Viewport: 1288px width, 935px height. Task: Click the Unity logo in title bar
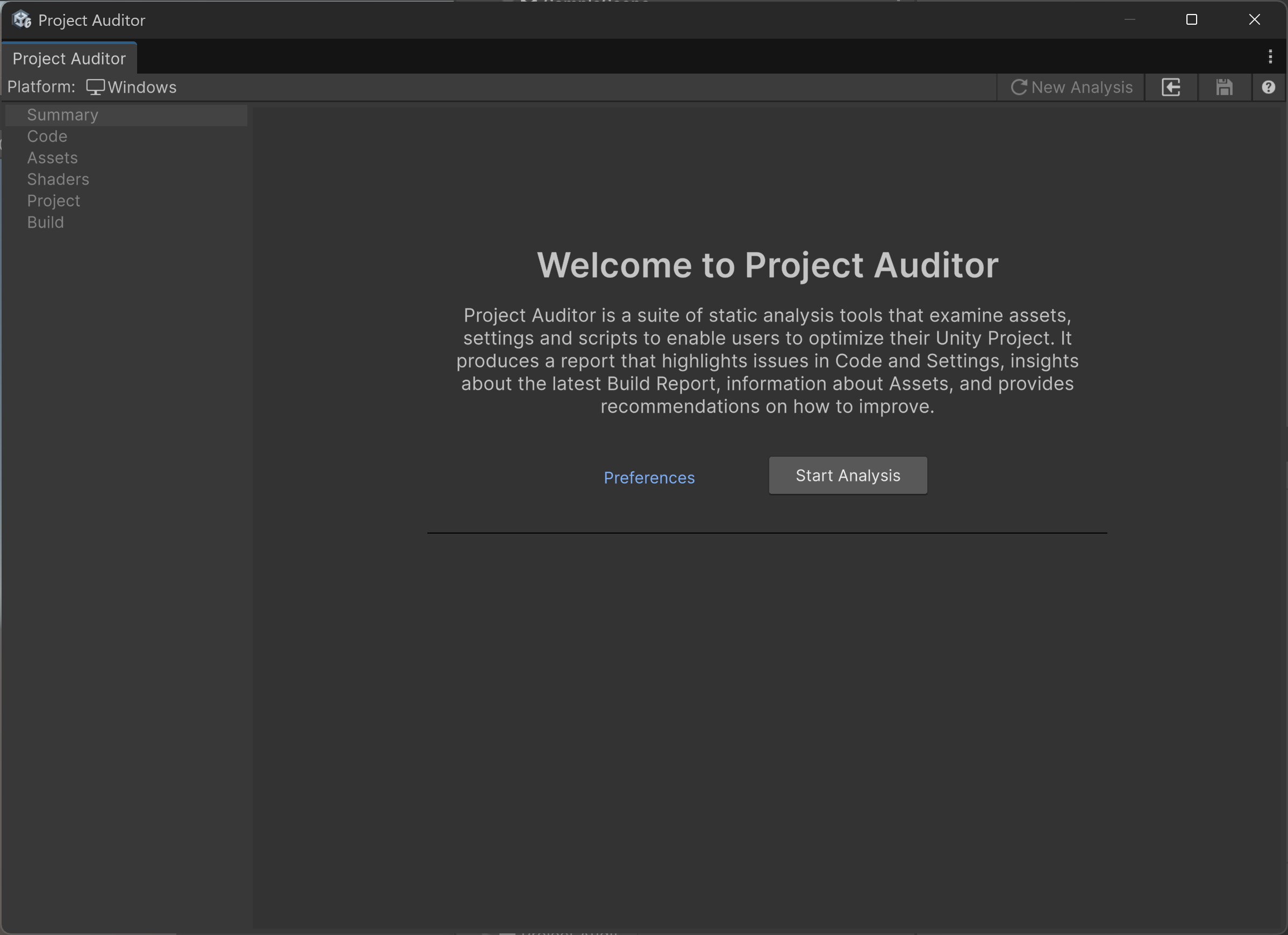click(x=22, y=20)
